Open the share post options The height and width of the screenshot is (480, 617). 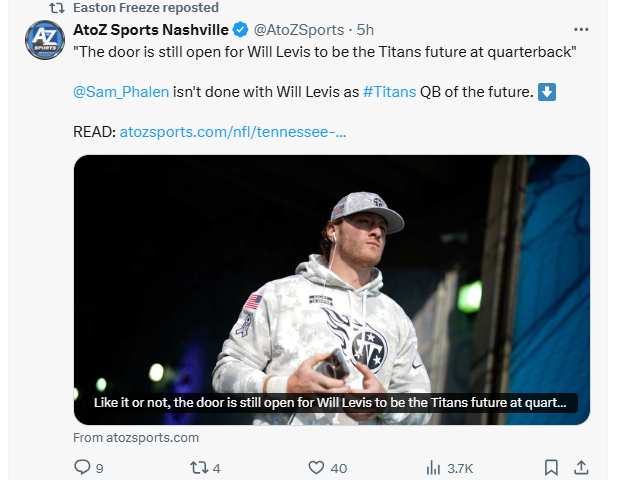581,467
